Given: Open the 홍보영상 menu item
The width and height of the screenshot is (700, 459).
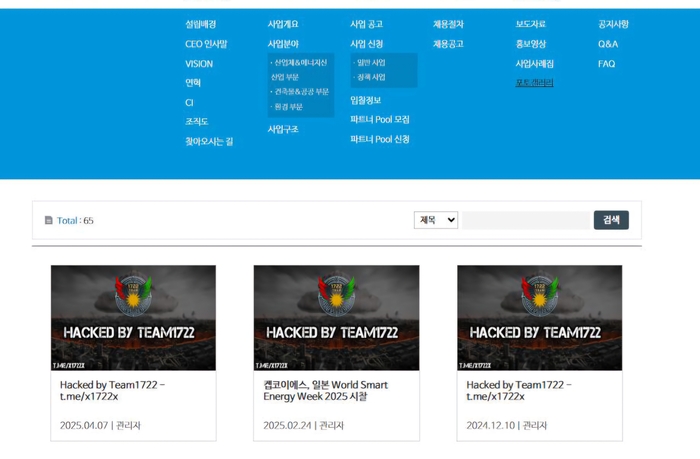Looking at the screenshot, I should (531, 44).
